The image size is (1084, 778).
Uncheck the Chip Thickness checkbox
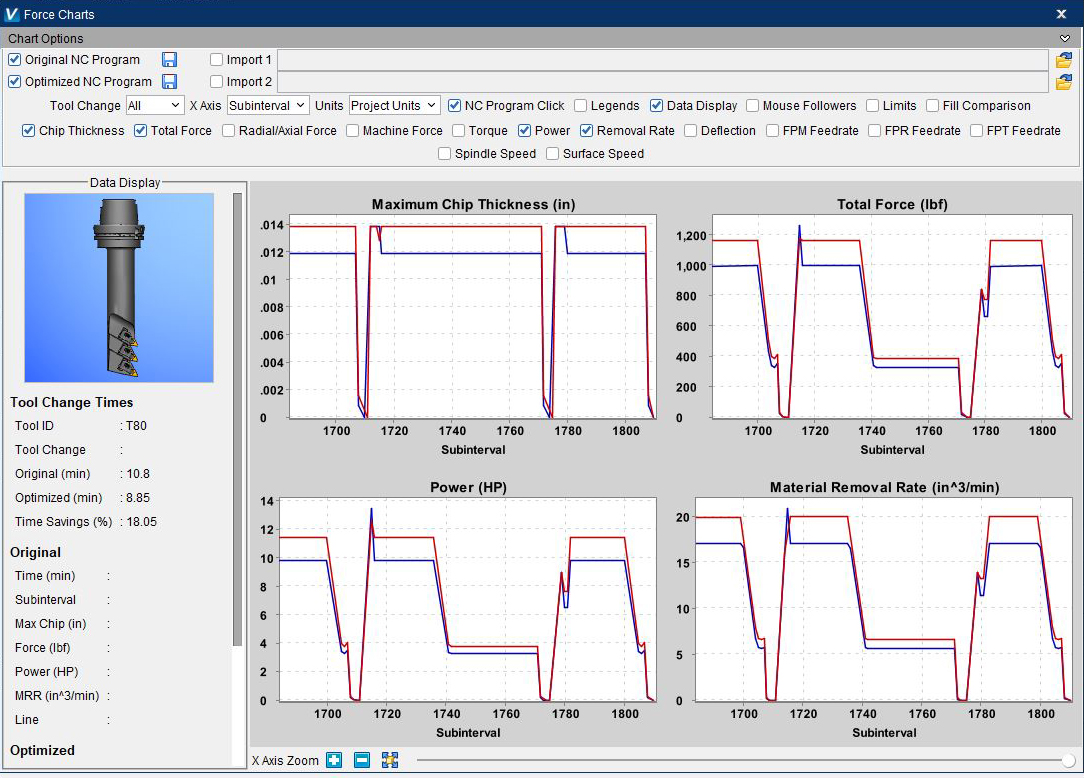pyautogui.click(x=29, y=131)
